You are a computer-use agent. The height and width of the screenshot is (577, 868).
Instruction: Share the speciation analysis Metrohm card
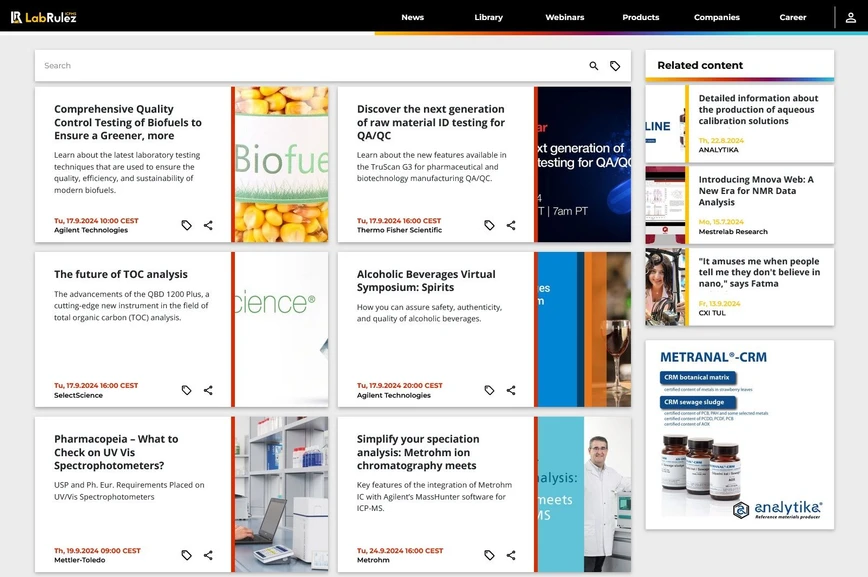pos(511,555)
